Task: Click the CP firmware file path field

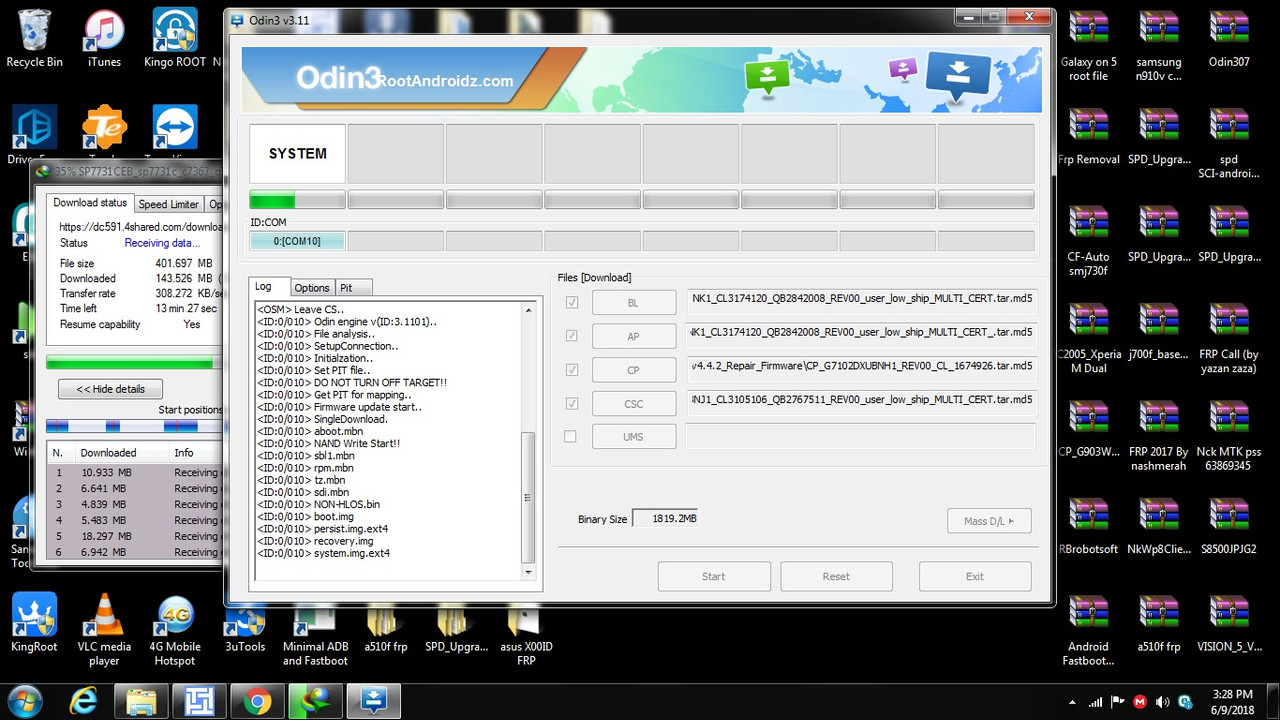Action: 861,370
